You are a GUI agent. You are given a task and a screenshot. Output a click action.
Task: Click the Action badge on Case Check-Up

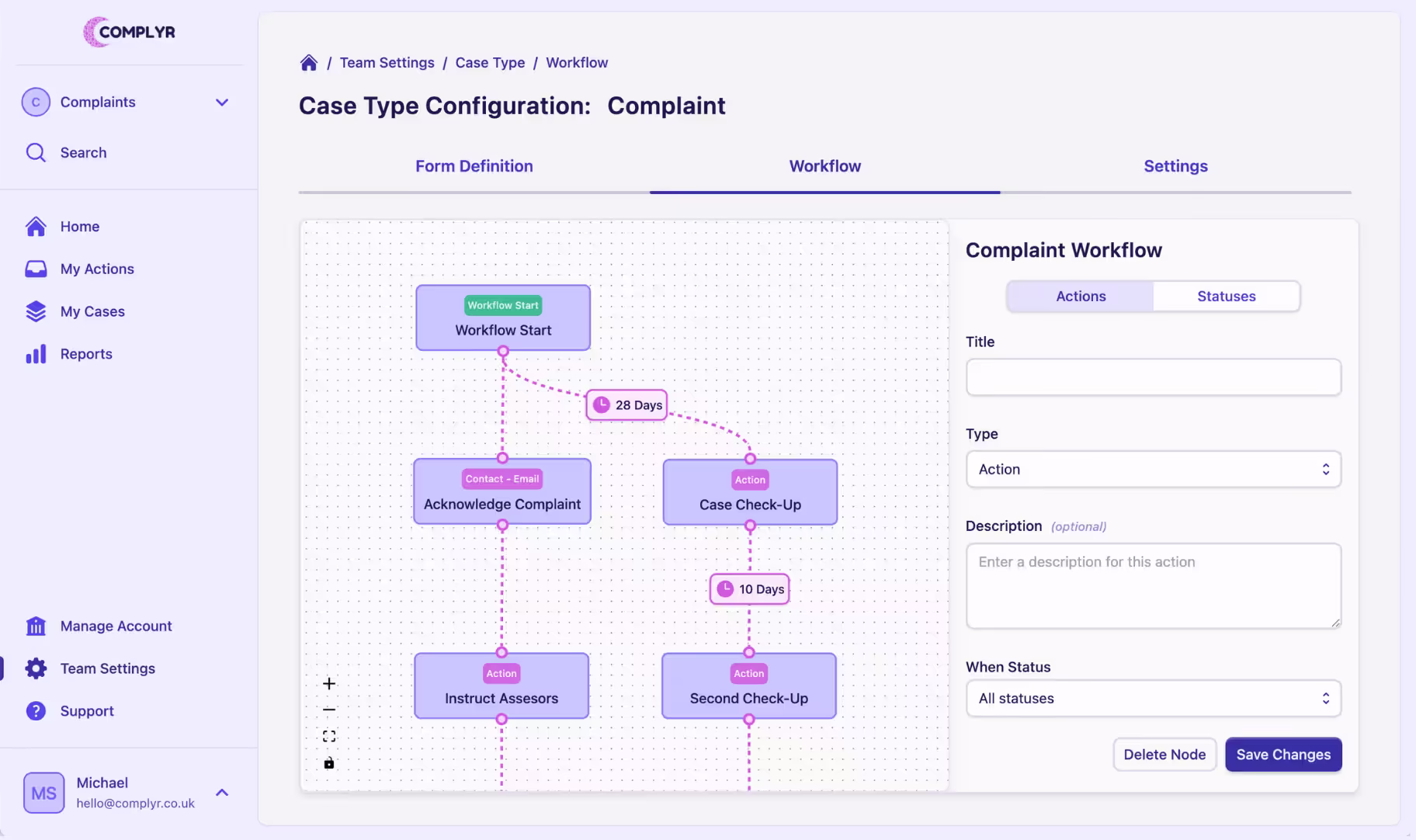(x=750, y=480)
